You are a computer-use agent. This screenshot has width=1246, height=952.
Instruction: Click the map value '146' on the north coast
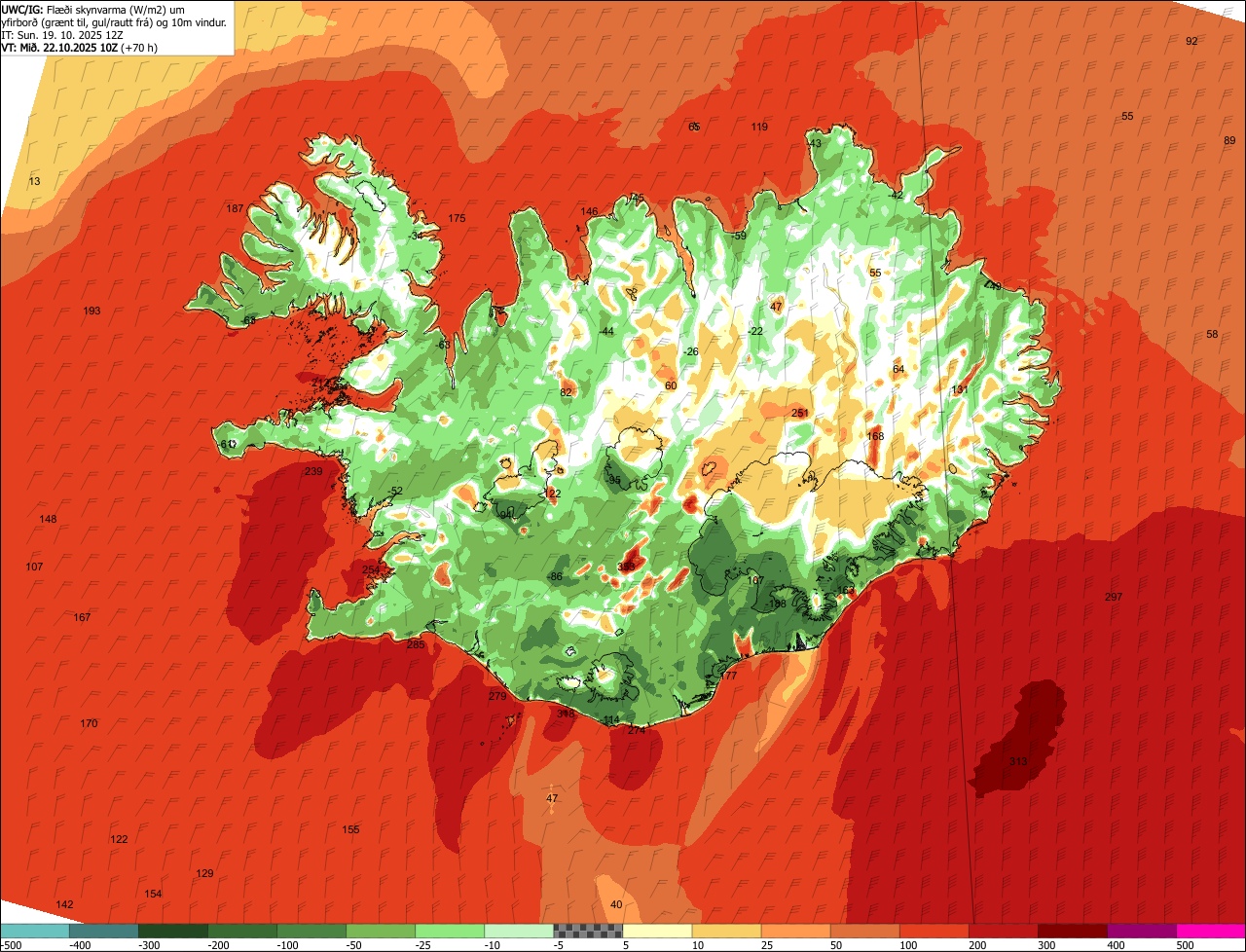589,211
